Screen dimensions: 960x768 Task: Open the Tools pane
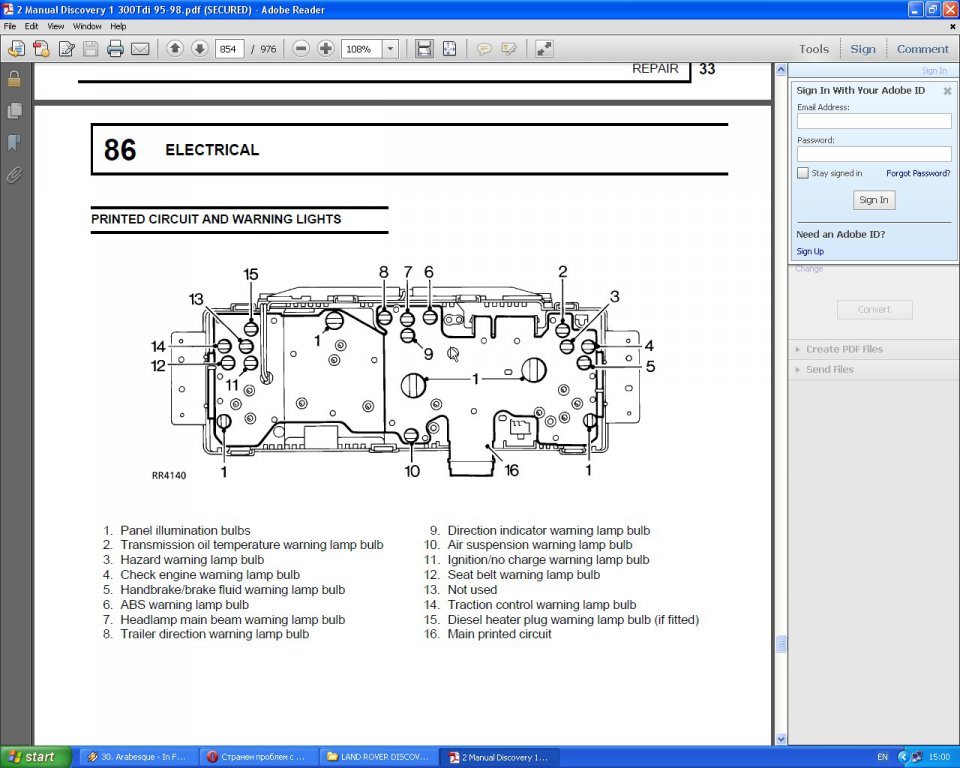(814, 49)
